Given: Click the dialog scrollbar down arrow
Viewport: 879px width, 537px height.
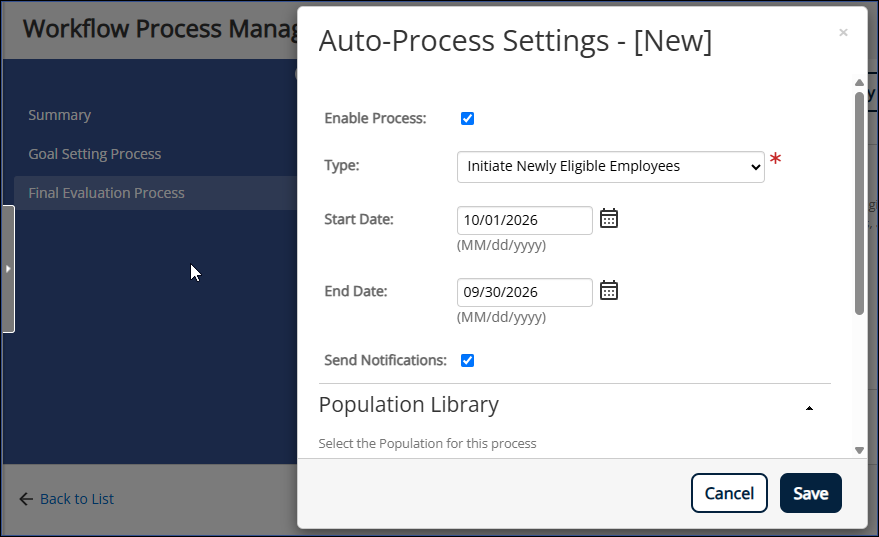Looking at the screenshot, I should click(x=859, y=450).
